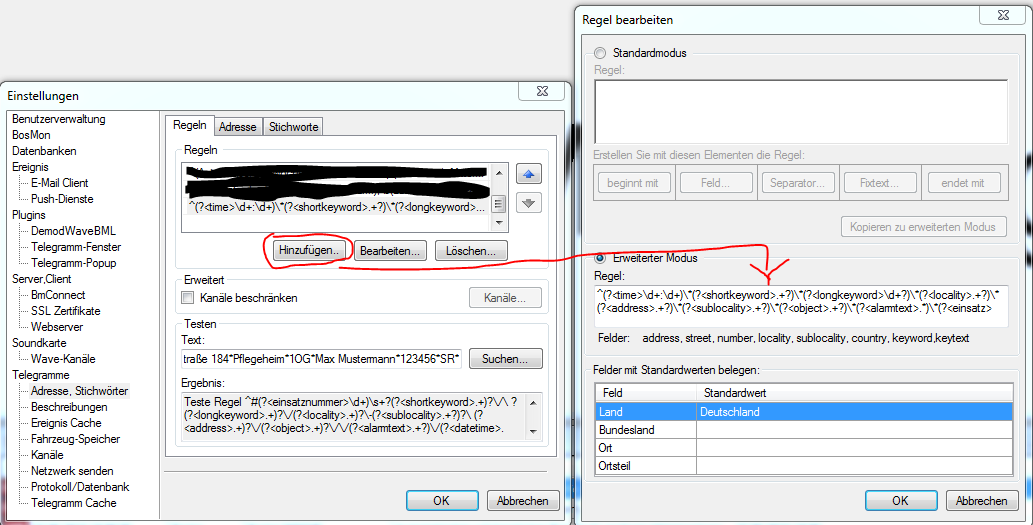The image size is (1033, 525).
Task: Switch to the Adresse tab
Action: (x=238, y=127)
